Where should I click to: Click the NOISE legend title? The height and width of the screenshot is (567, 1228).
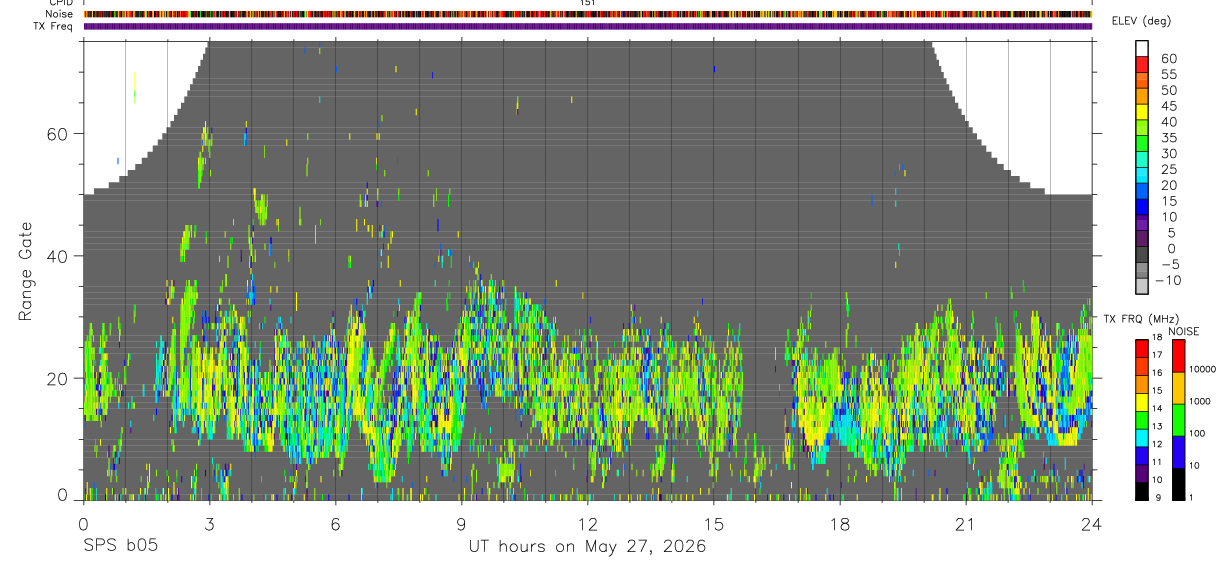point(1182,331)
